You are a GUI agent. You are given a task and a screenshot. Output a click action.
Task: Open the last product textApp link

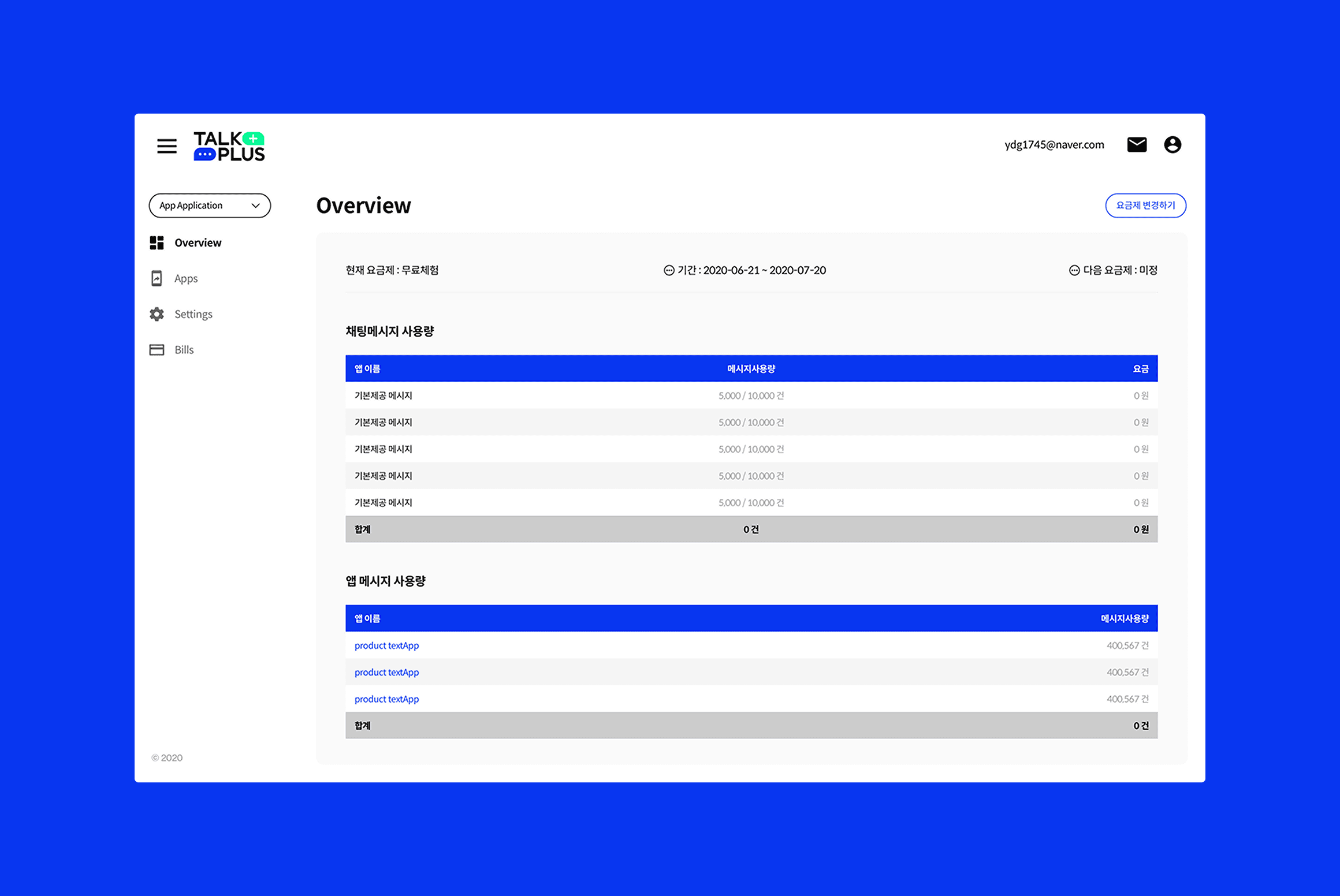(386, 699)
